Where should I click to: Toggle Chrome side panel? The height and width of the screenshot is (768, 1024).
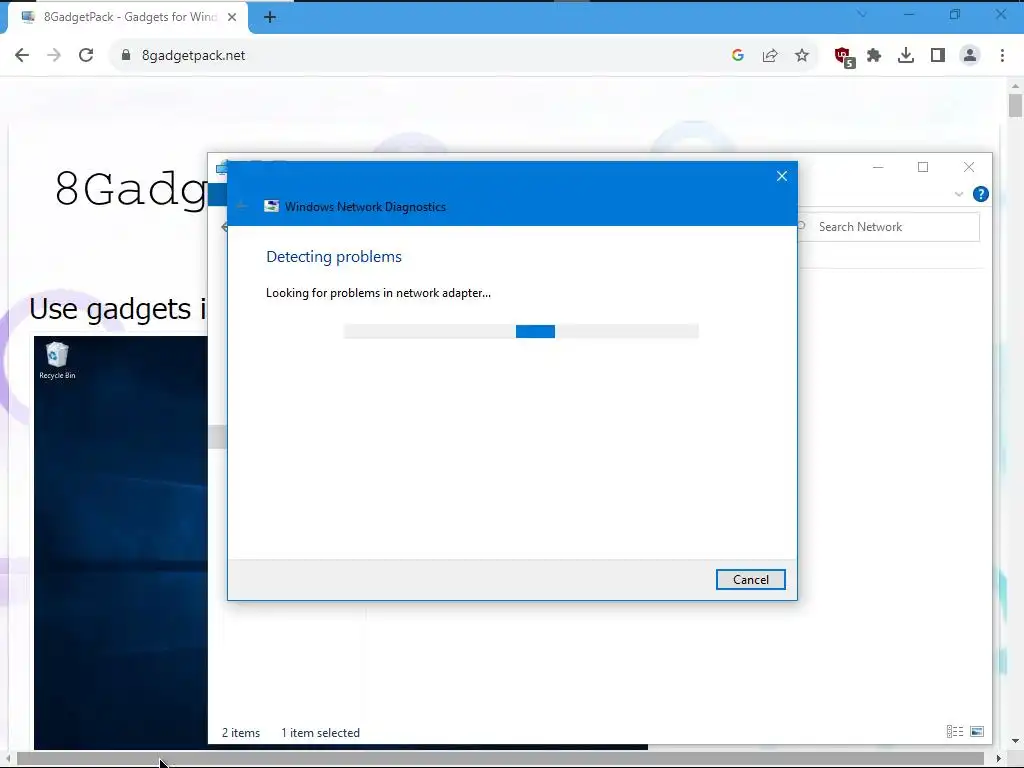point(938,56)
